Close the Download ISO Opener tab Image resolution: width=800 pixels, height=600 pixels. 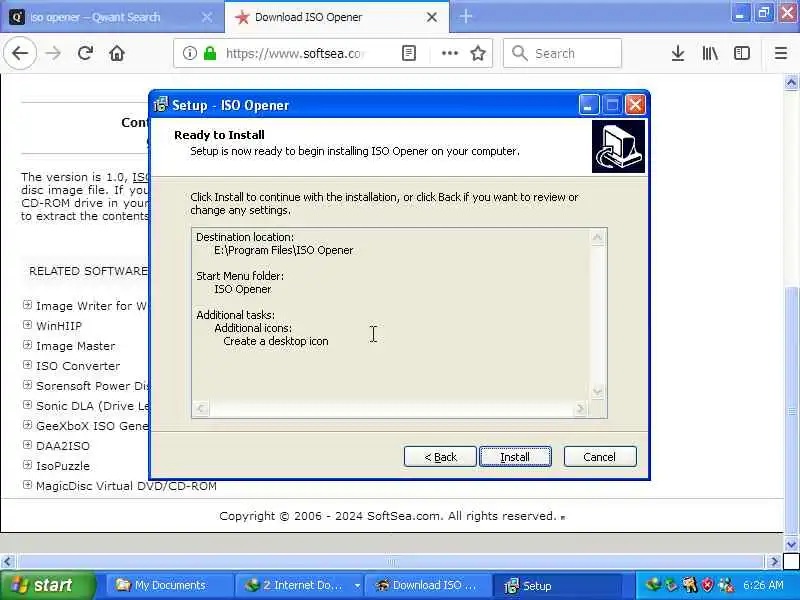[432, 17]
